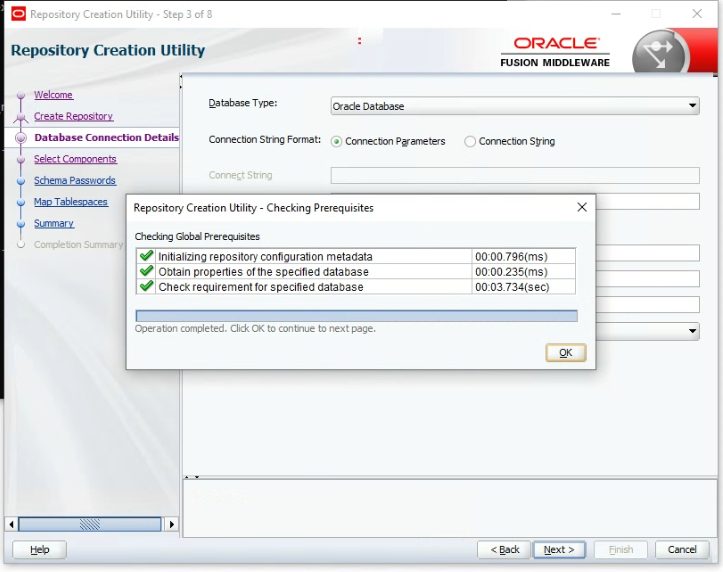Click the 00:00.796(ms) time cell
723x572 pixels.
523,256
